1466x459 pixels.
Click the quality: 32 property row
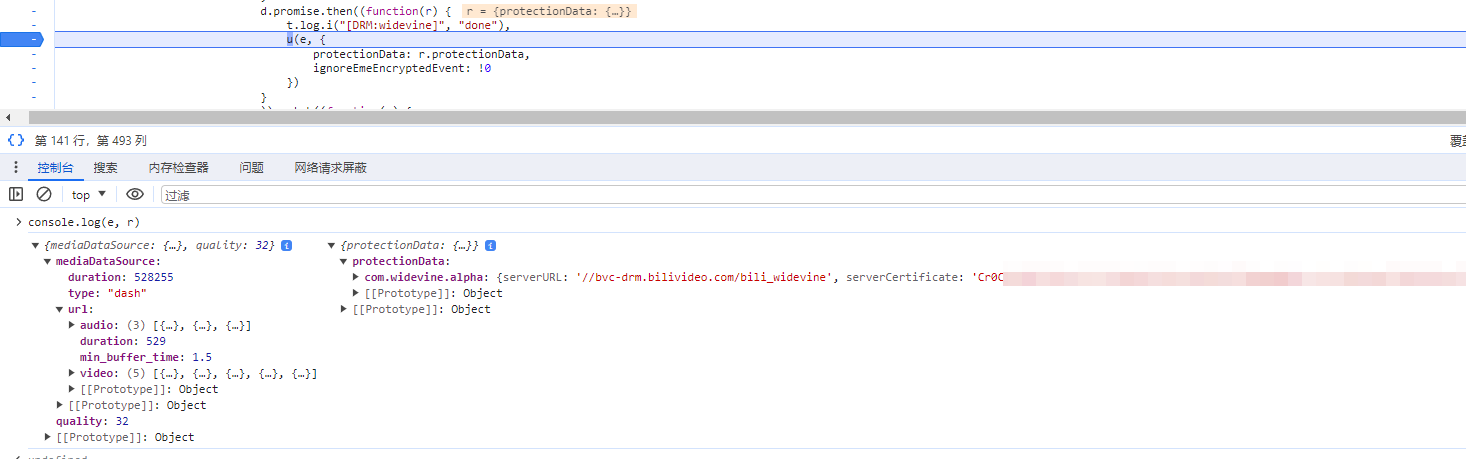[x=92, y=421]
